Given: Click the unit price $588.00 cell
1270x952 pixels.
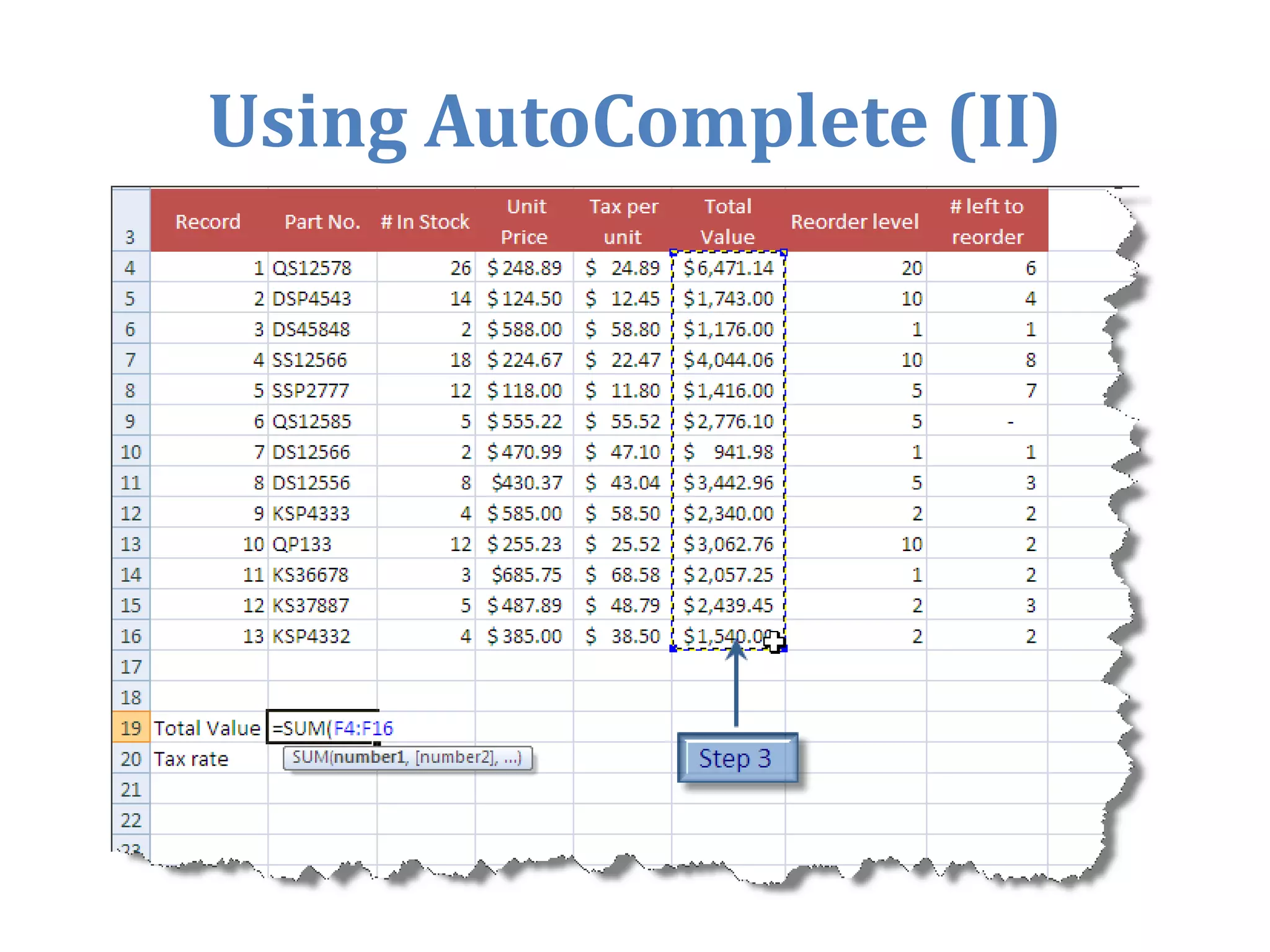Looking at the screenshot, I should (x=525, y=329).
